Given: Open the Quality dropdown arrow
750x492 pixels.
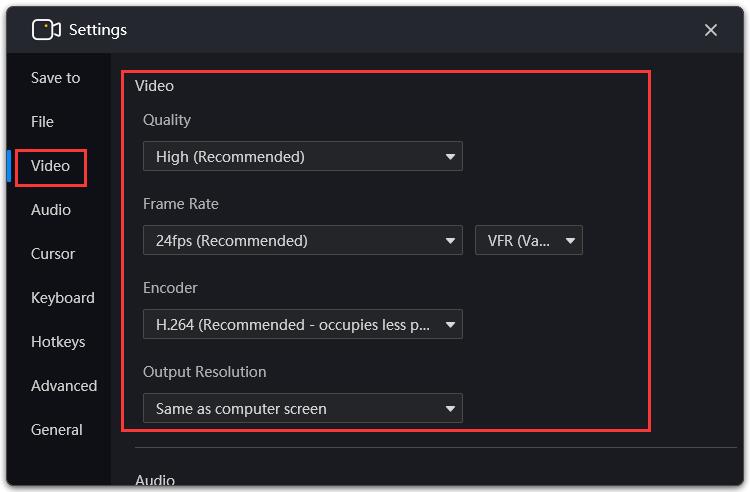Looking at the screenshot, I should click(x=450, y=156).
